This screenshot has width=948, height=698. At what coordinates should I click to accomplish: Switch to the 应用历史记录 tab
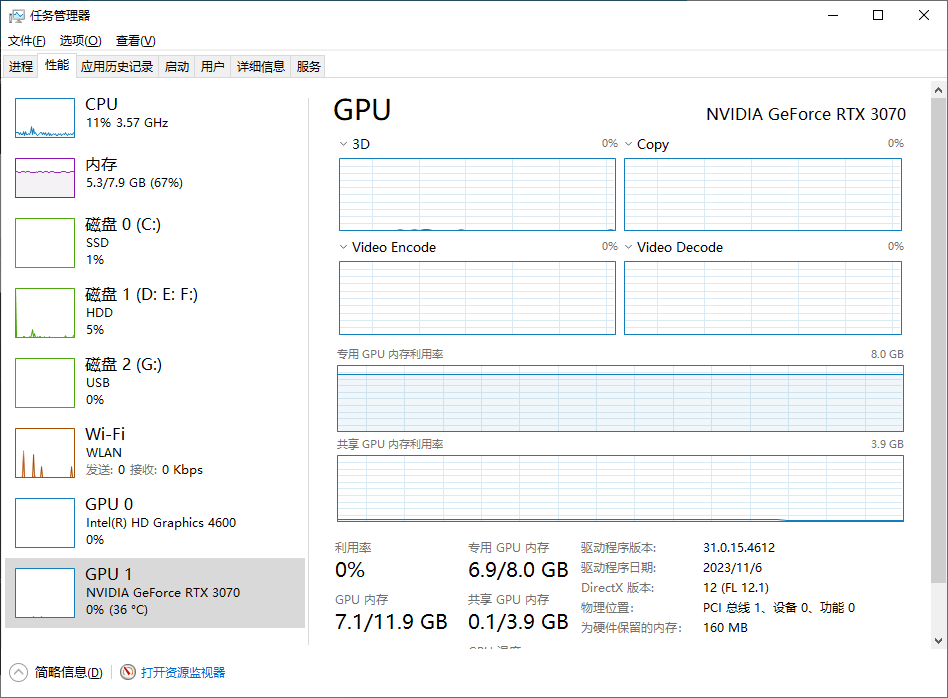coord(117,67)
